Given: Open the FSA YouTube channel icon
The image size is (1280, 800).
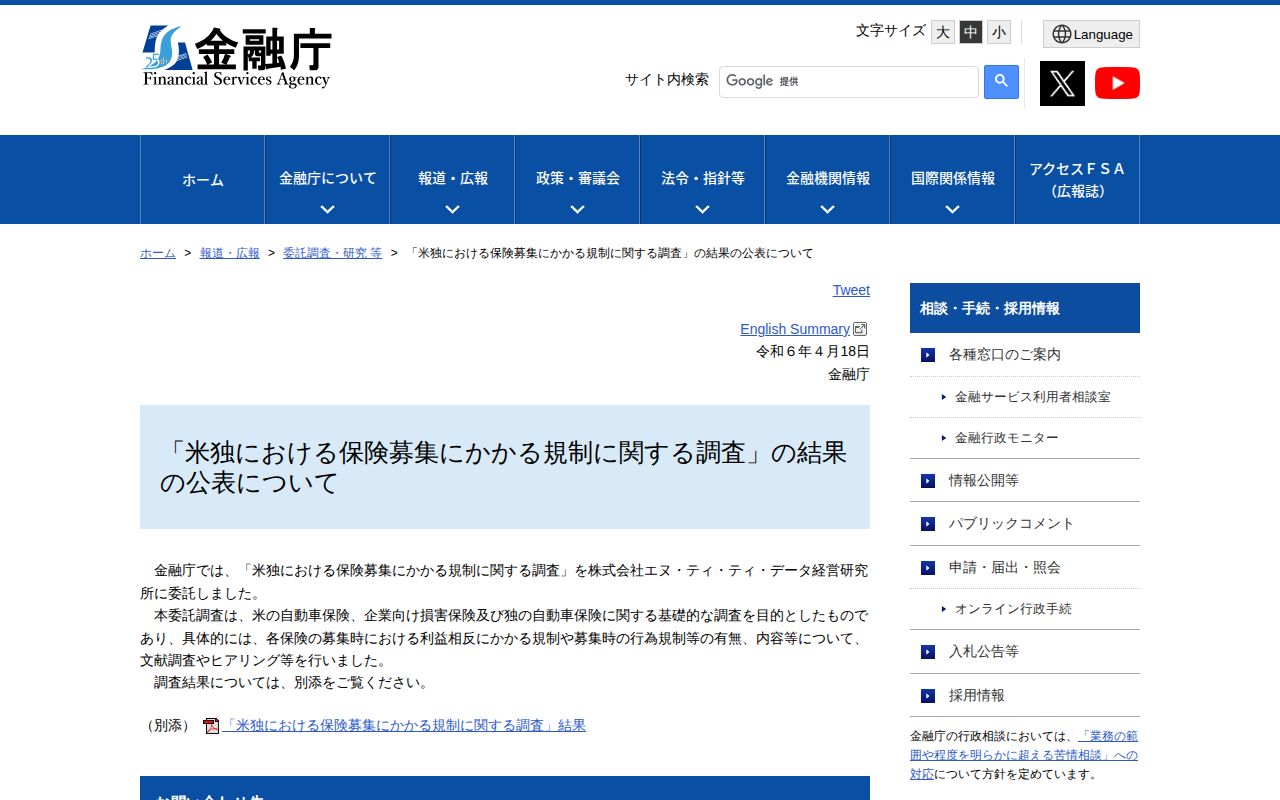Looking at the screenshot, I should [1117, 83].
